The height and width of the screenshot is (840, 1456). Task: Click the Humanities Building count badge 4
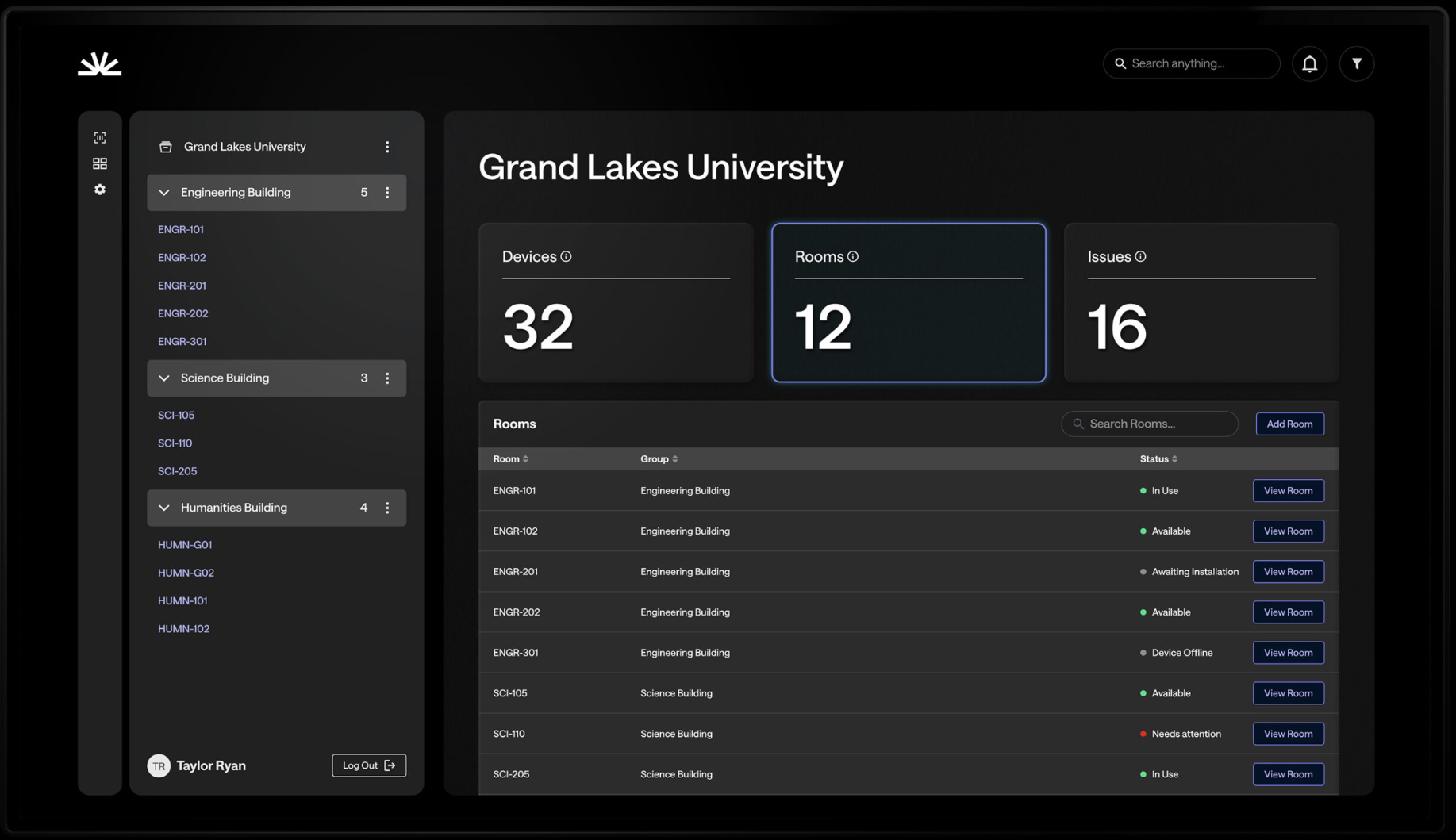(364, 508)
